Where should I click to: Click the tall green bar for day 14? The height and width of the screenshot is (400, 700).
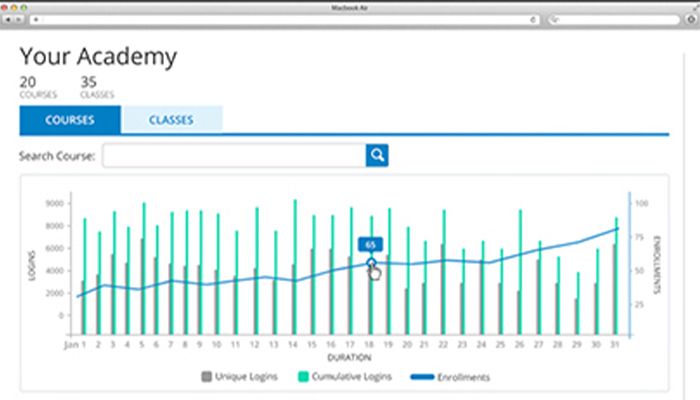tap(295, 267)
